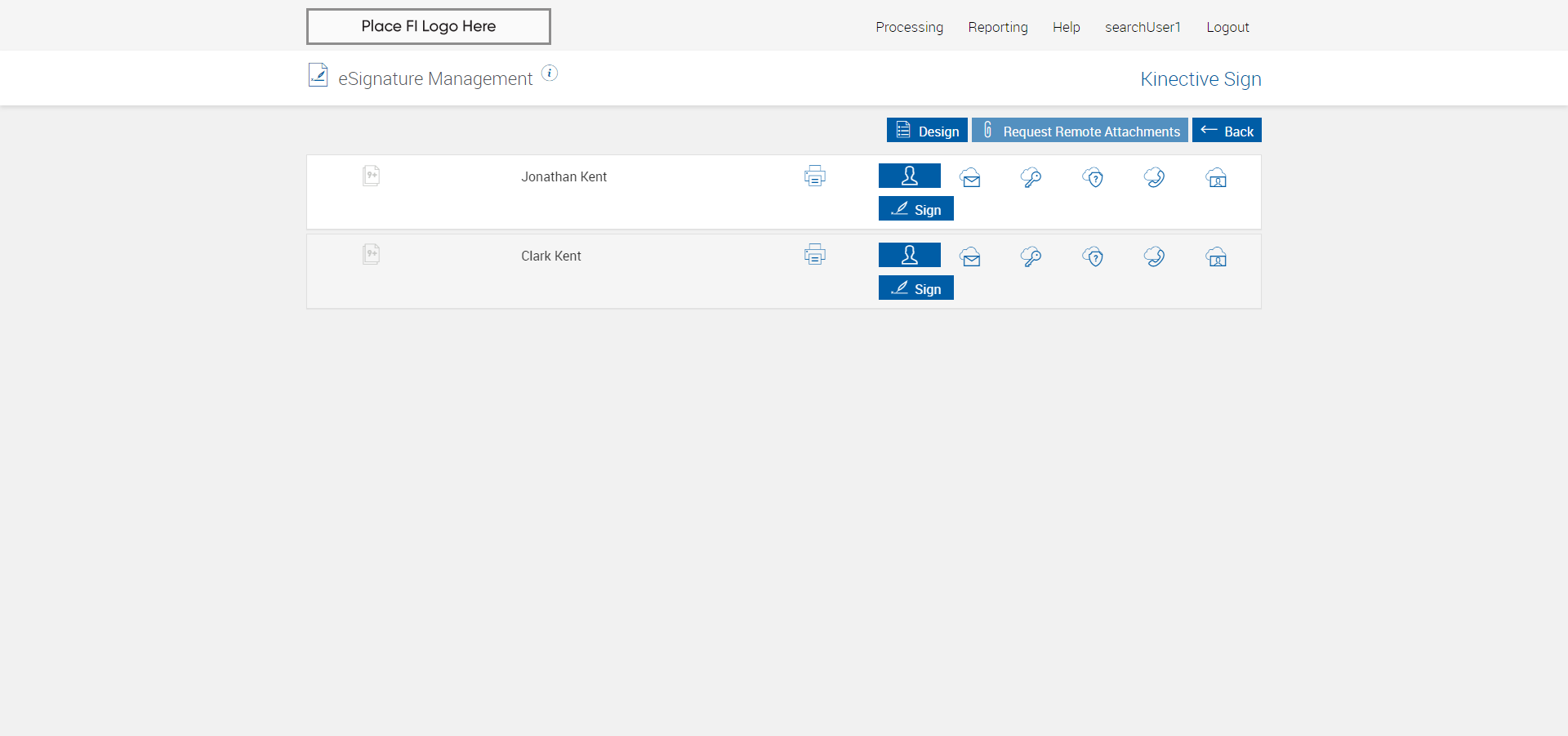Log out via the Logout link
The height and width of the screenshot is (736, 1568).
pos(1227,27)
